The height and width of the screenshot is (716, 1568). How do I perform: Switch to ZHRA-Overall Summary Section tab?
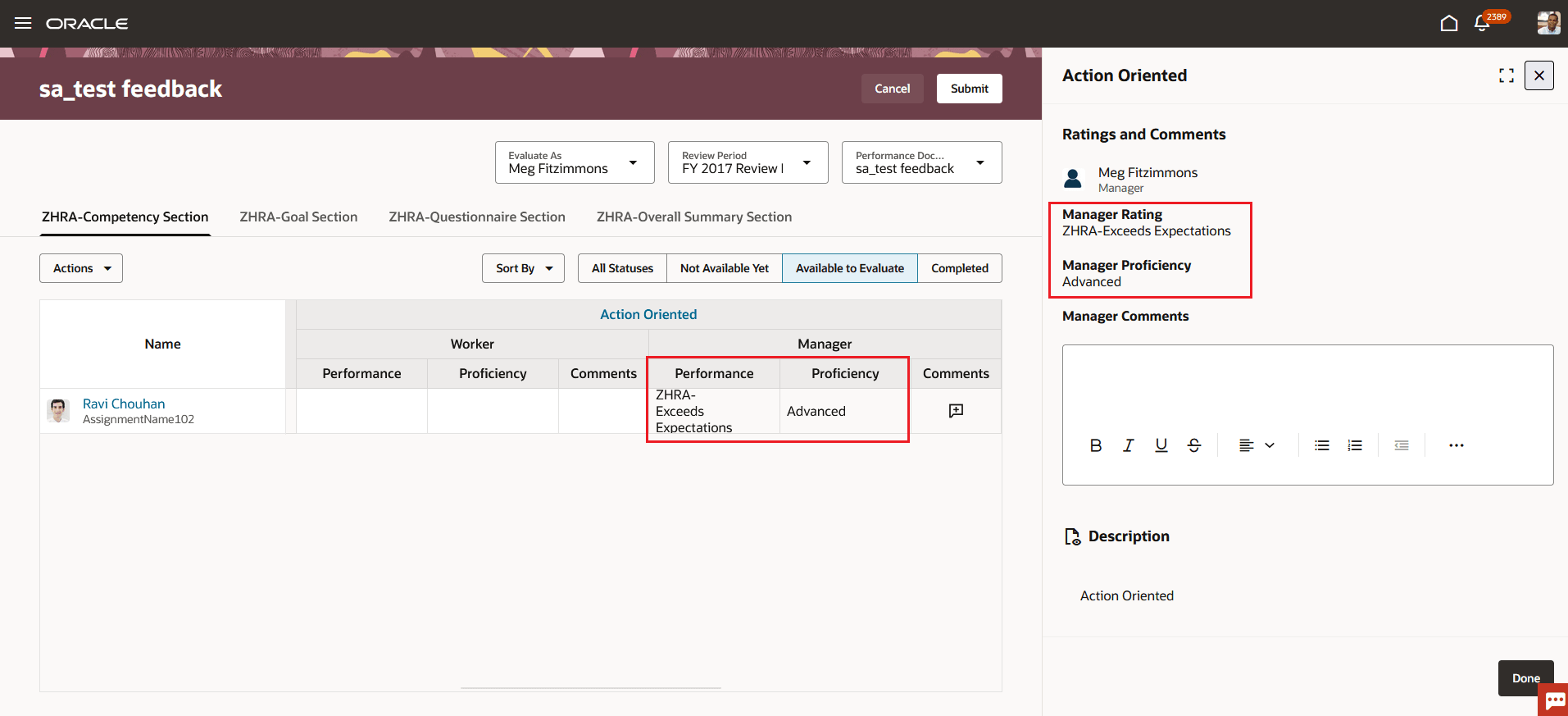pyautogui.click(x=694, y=217)
